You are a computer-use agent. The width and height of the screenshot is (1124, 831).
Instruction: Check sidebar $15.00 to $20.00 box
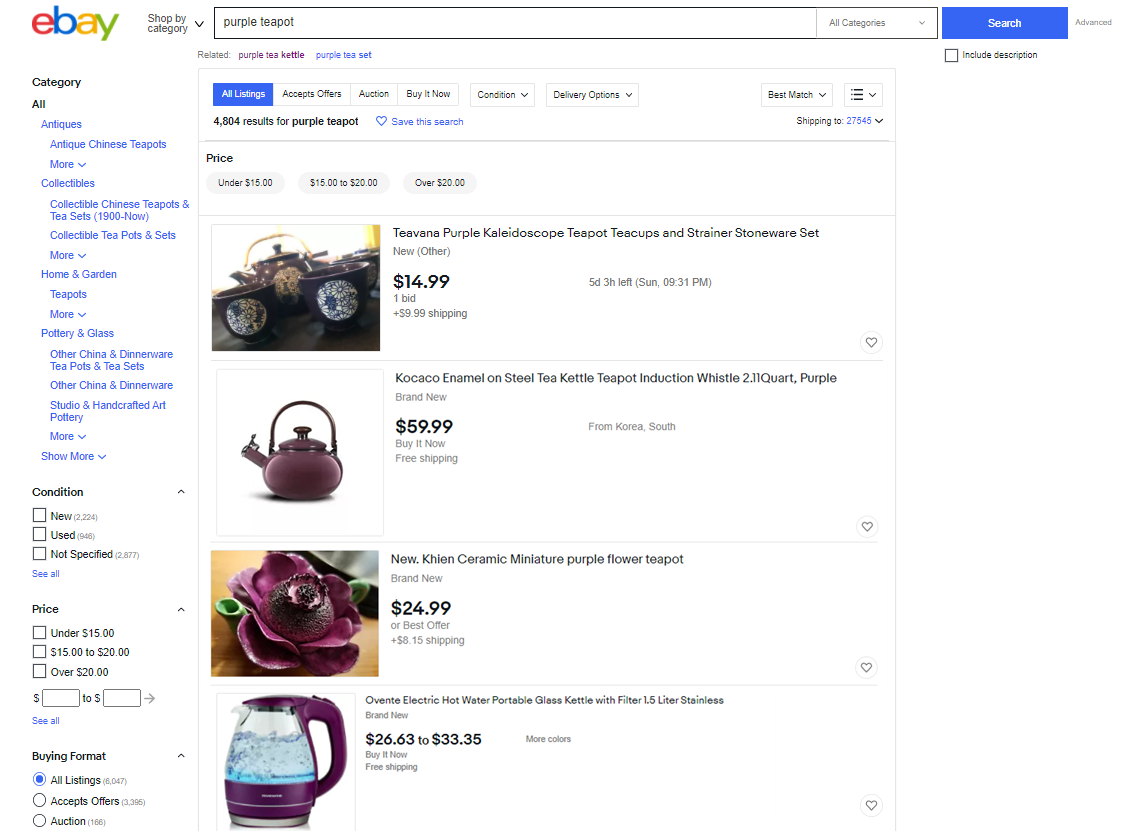click(39, 652)
